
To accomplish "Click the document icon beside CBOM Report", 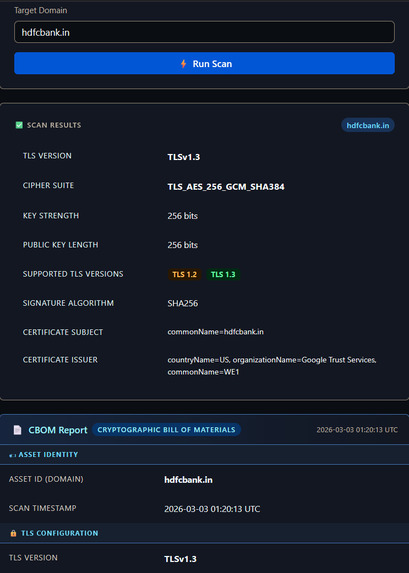I will click(x=17, y=430).
